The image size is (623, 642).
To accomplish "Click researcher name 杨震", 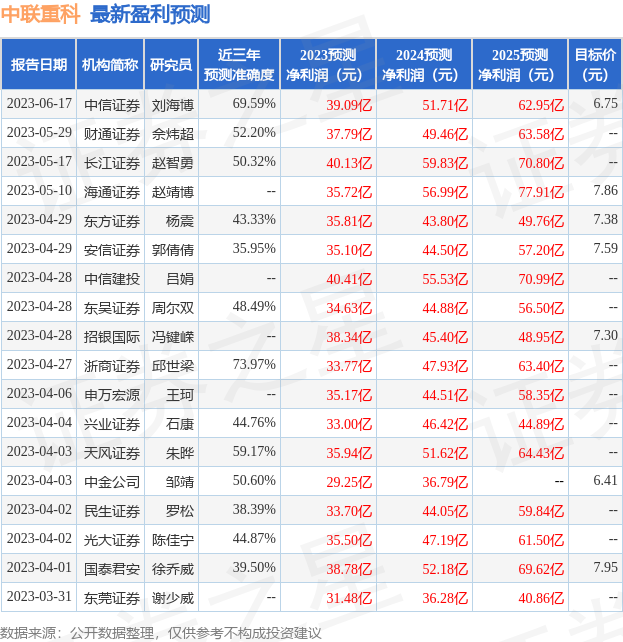I will [x=180, y=222].
